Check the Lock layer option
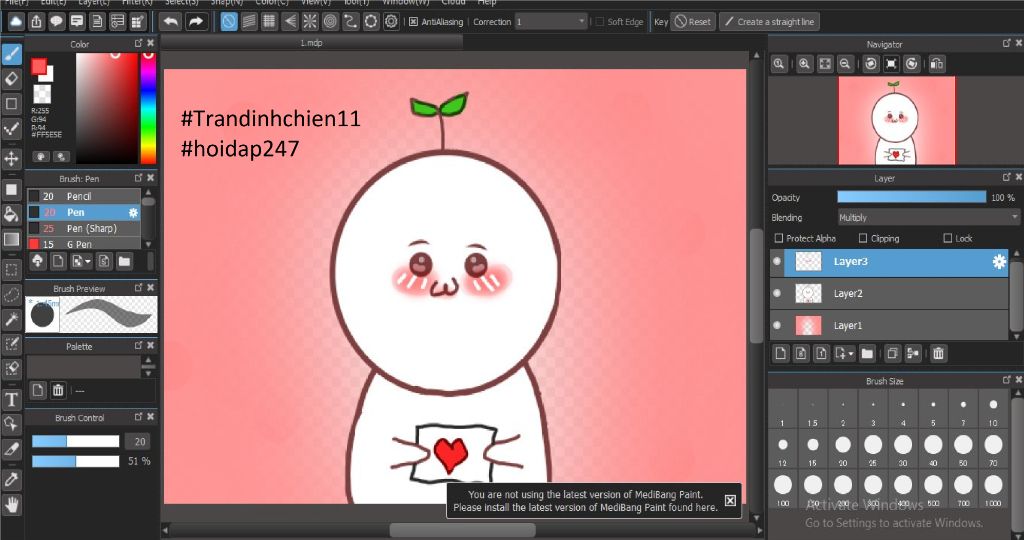Screen dimensions: 1024x540 [x=948, y=238]
